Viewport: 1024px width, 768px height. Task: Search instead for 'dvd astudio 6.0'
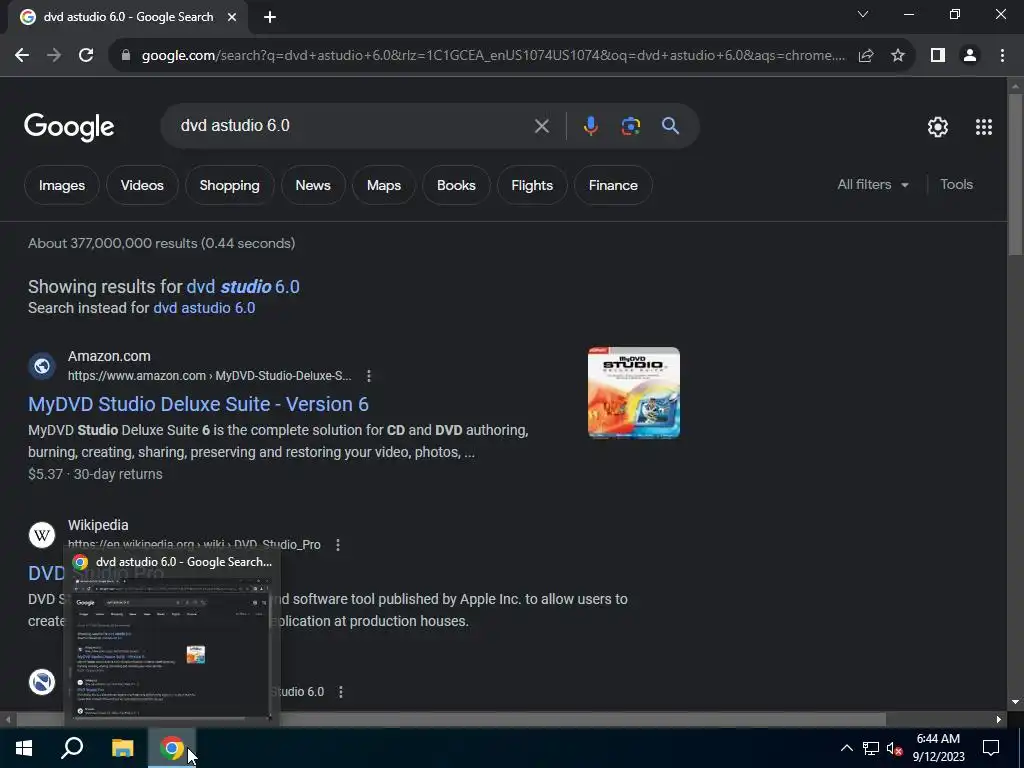(204, 308)
